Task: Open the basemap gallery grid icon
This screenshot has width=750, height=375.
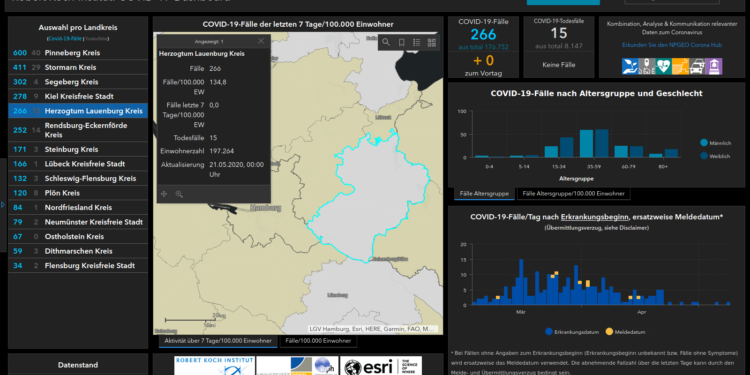Action: pos(431,43)
